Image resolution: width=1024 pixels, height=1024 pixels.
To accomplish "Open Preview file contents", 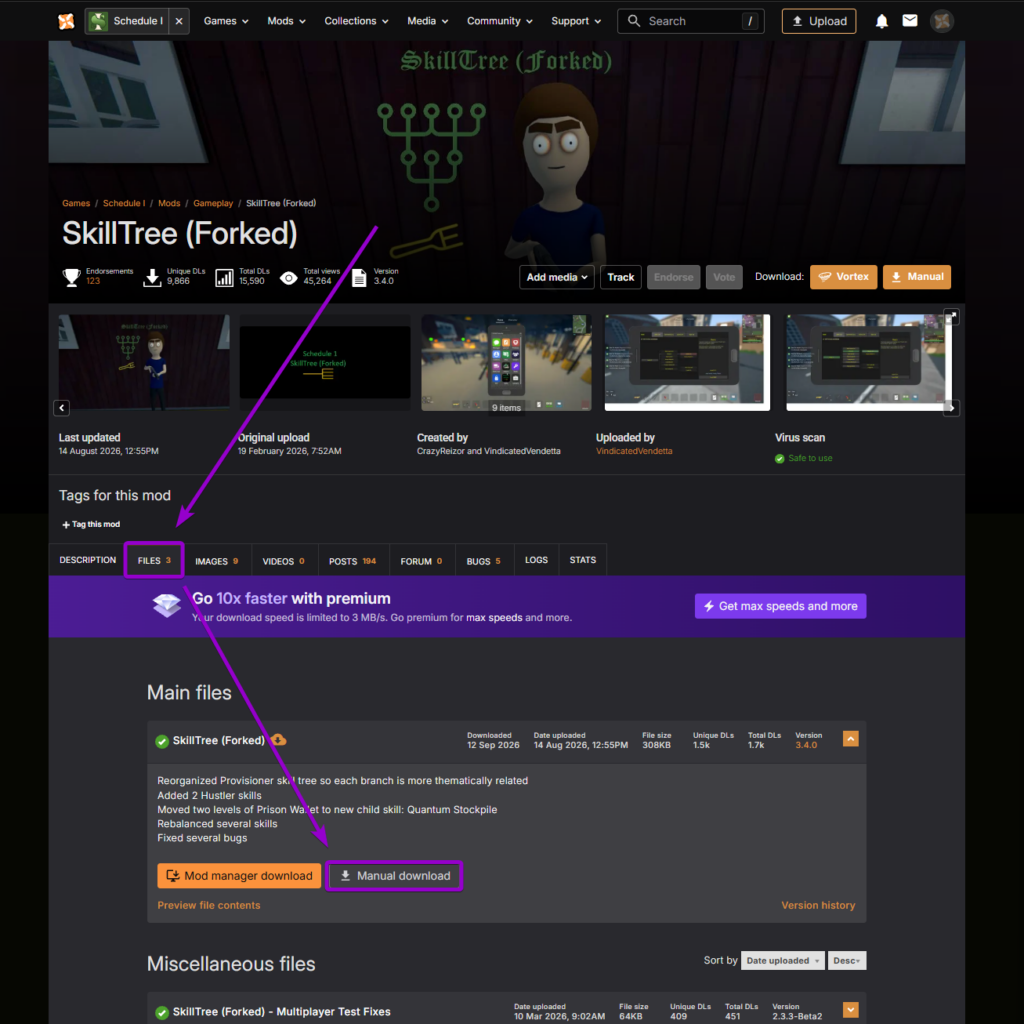I will (208, 905).
